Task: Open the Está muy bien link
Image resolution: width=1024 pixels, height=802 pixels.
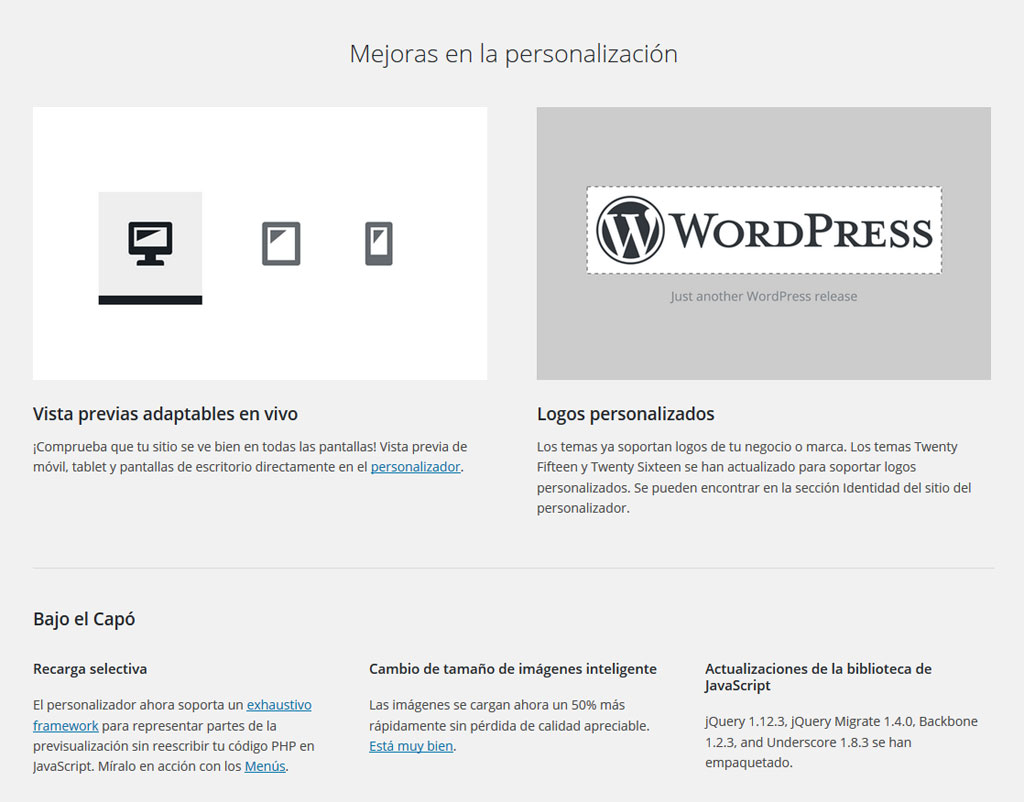Action: 411,746
